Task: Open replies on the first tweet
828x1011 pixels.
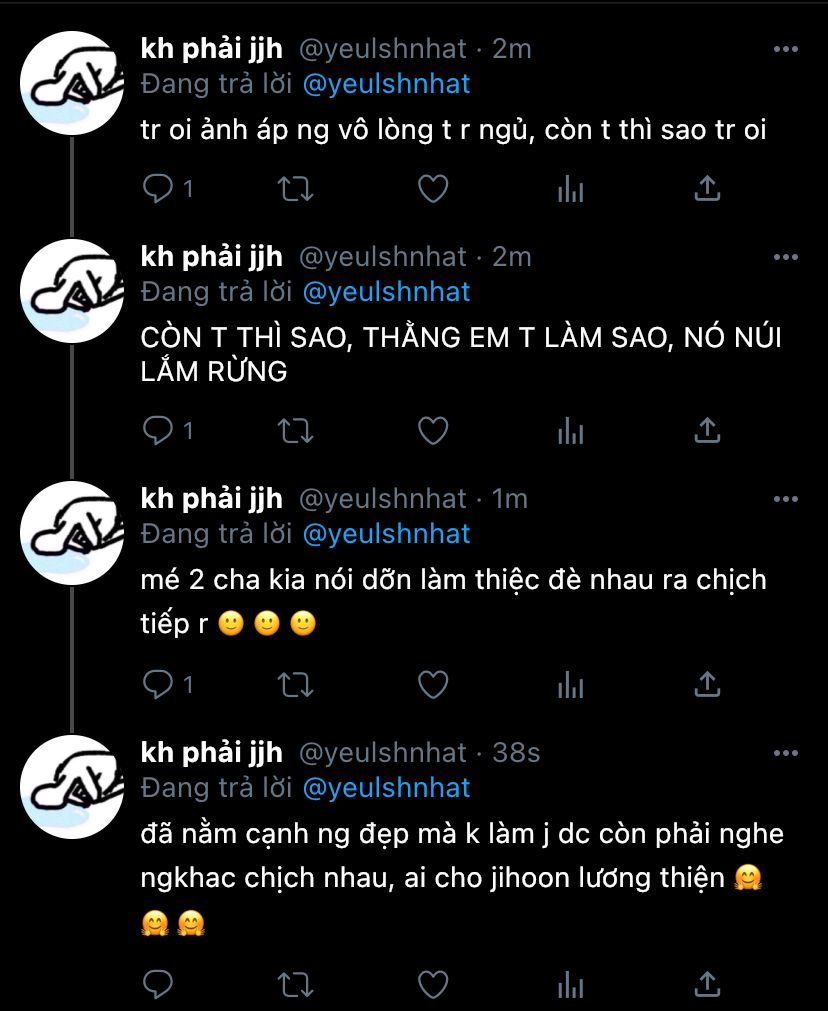Action: pos(167,189)
